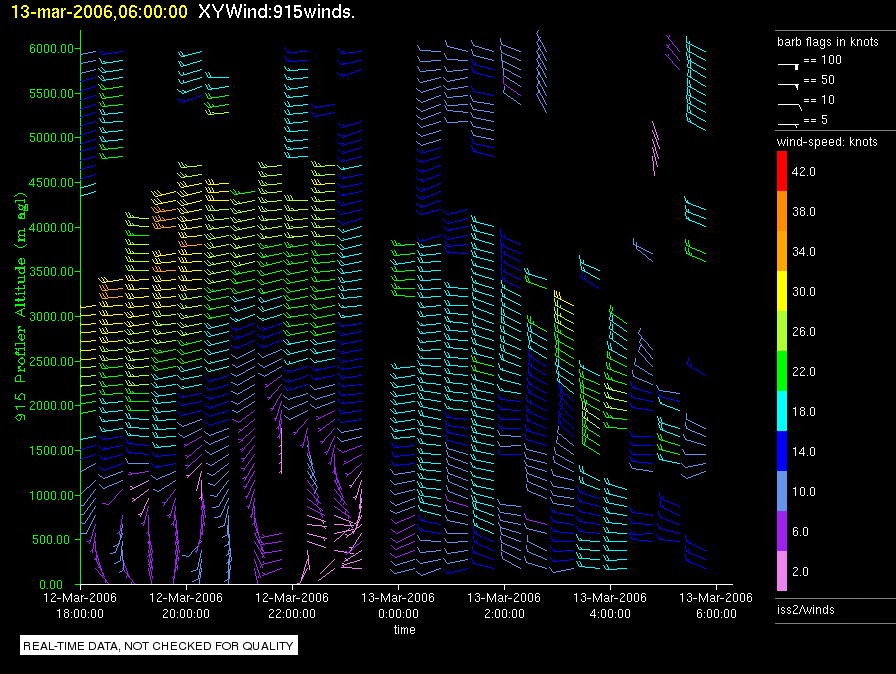Click the 10-knot barb flag legend symbol
The height and width of the screenshot is (674, 896).
(x=789, y=103)
